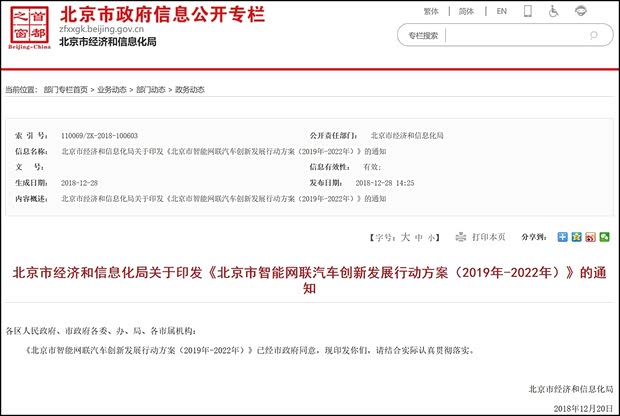This screenshot has height=416, width=620.
Task: Click zfxxgk.beijing.gov.cn URL text
Action: (102, 29)
